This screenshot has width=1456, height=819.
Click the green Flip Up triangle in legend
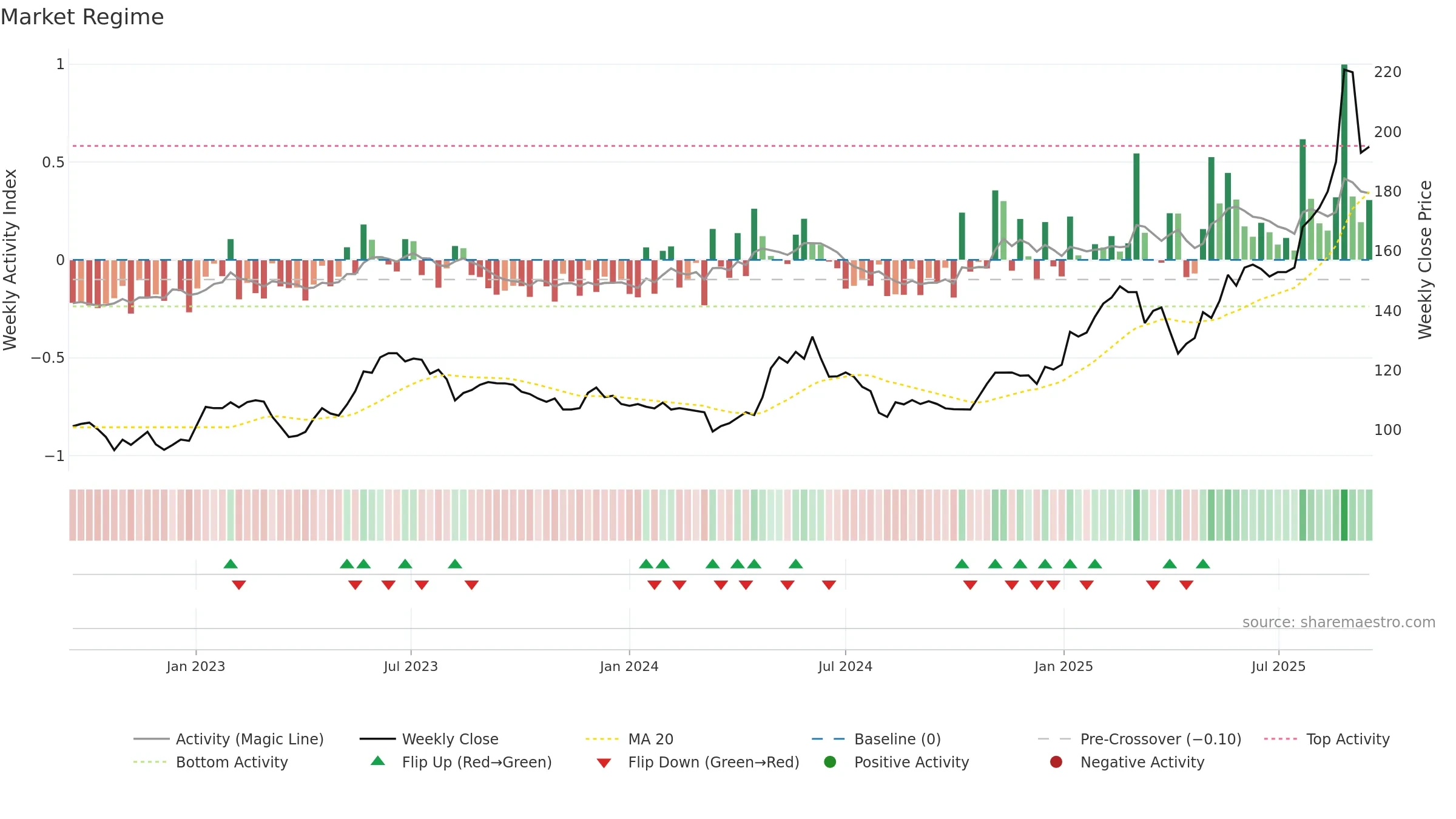[378, 760]
